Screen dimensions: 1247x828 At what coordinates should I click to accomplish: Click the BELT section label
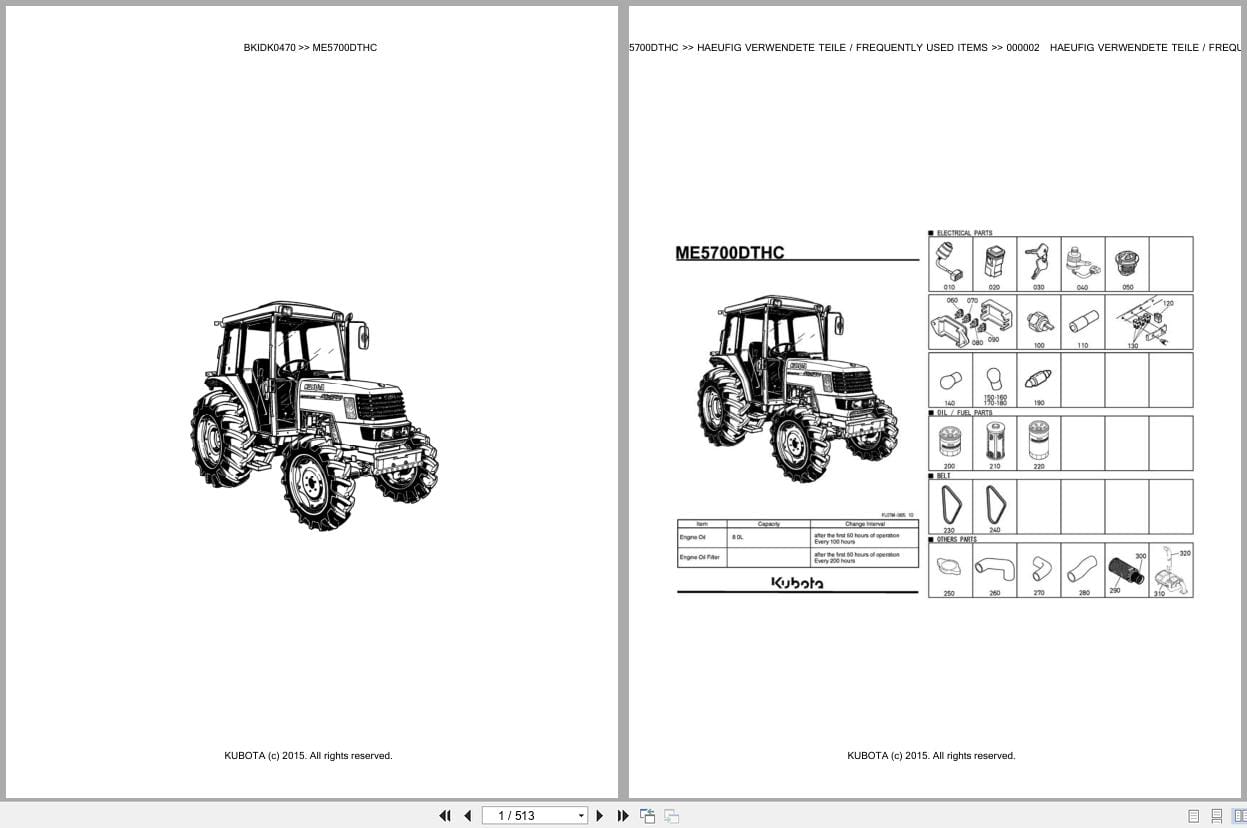(x=944, y=476)
